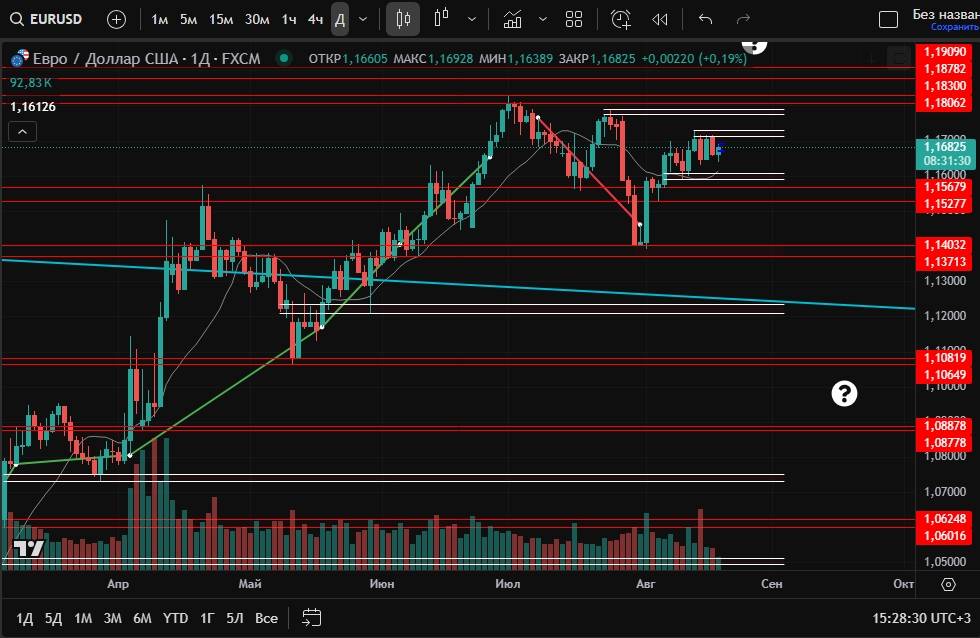Open the indicators chart icon
Viewport: 980px width, 638px height.
[x=513, y=19]
